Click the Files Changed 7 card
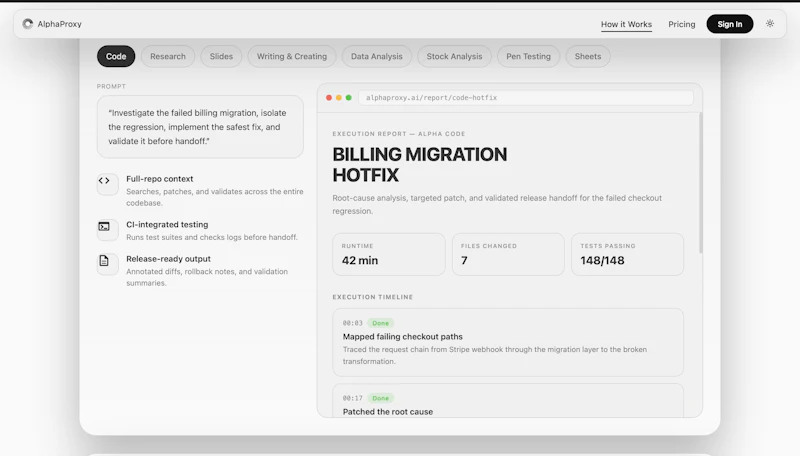 point(508,255)
